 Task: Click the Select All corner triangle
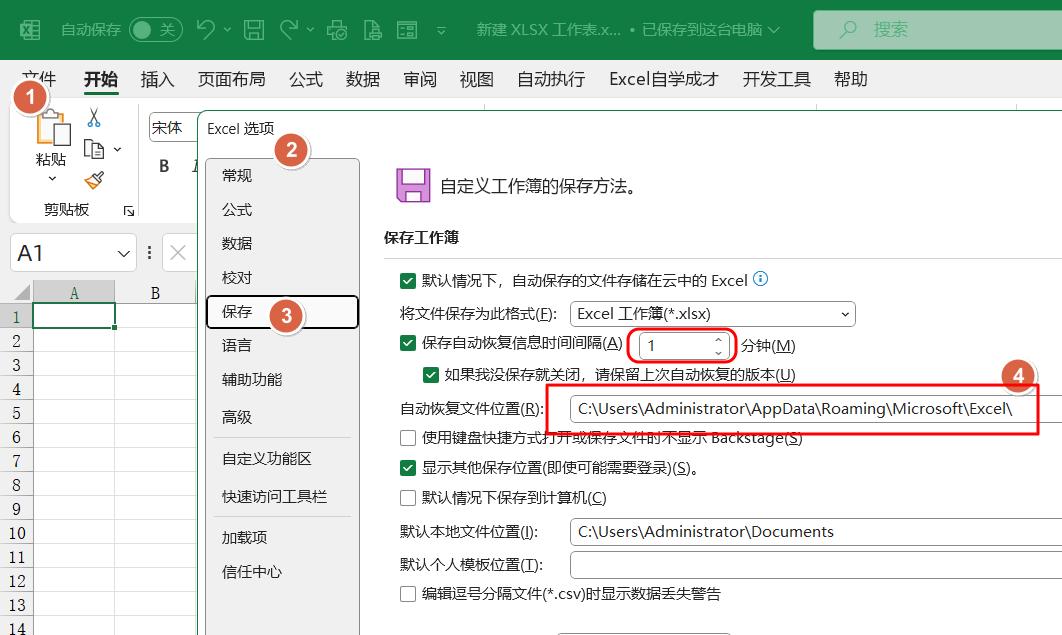click(22, 292)
